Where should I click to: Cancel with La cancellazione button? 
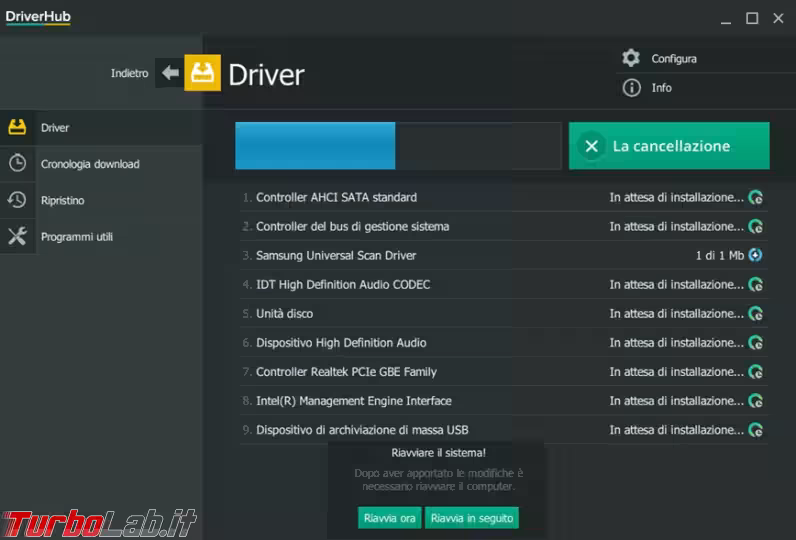tap(669, 146)
